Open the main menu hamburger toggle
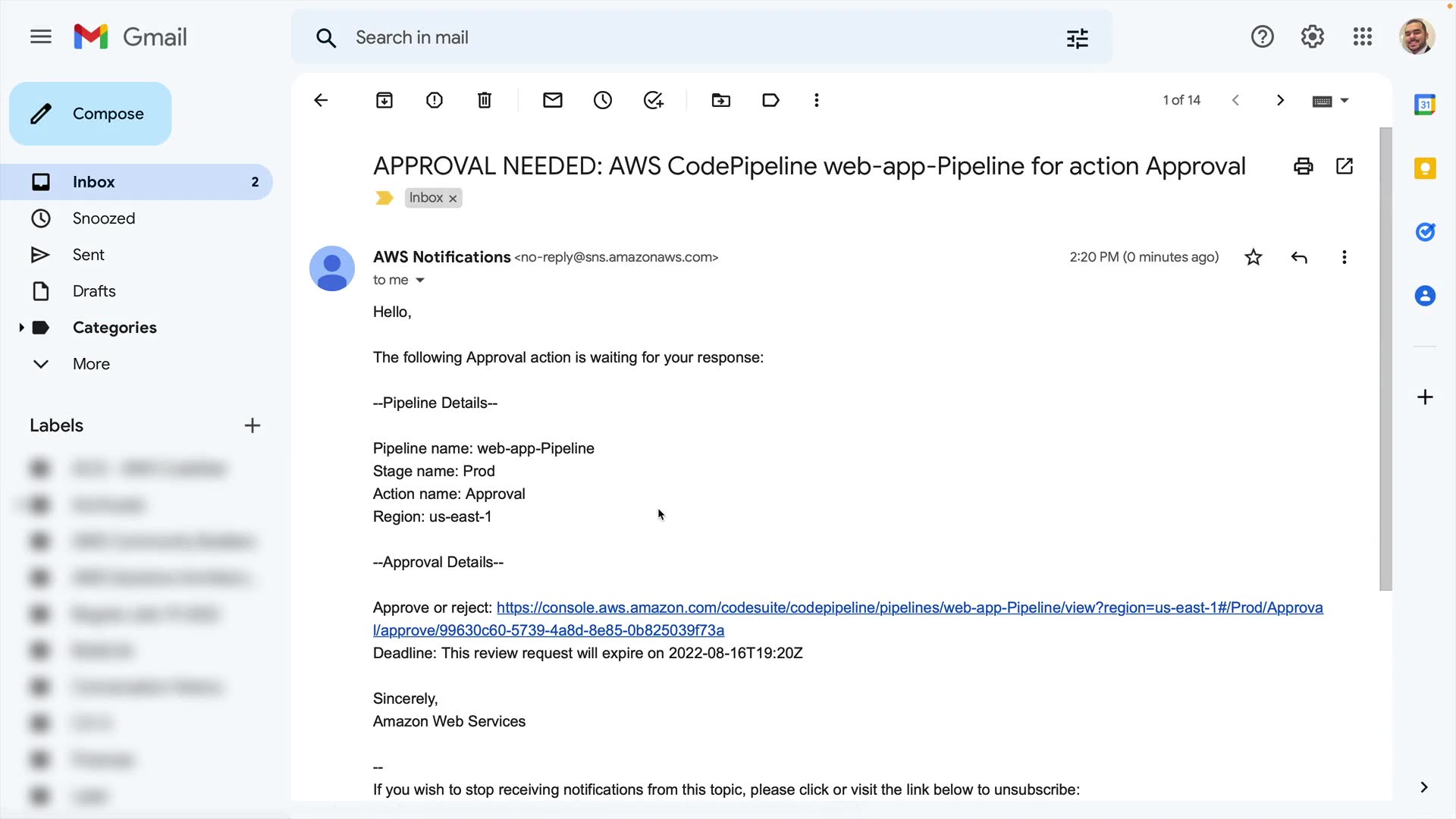1456x819 pixels. point(41,36)
